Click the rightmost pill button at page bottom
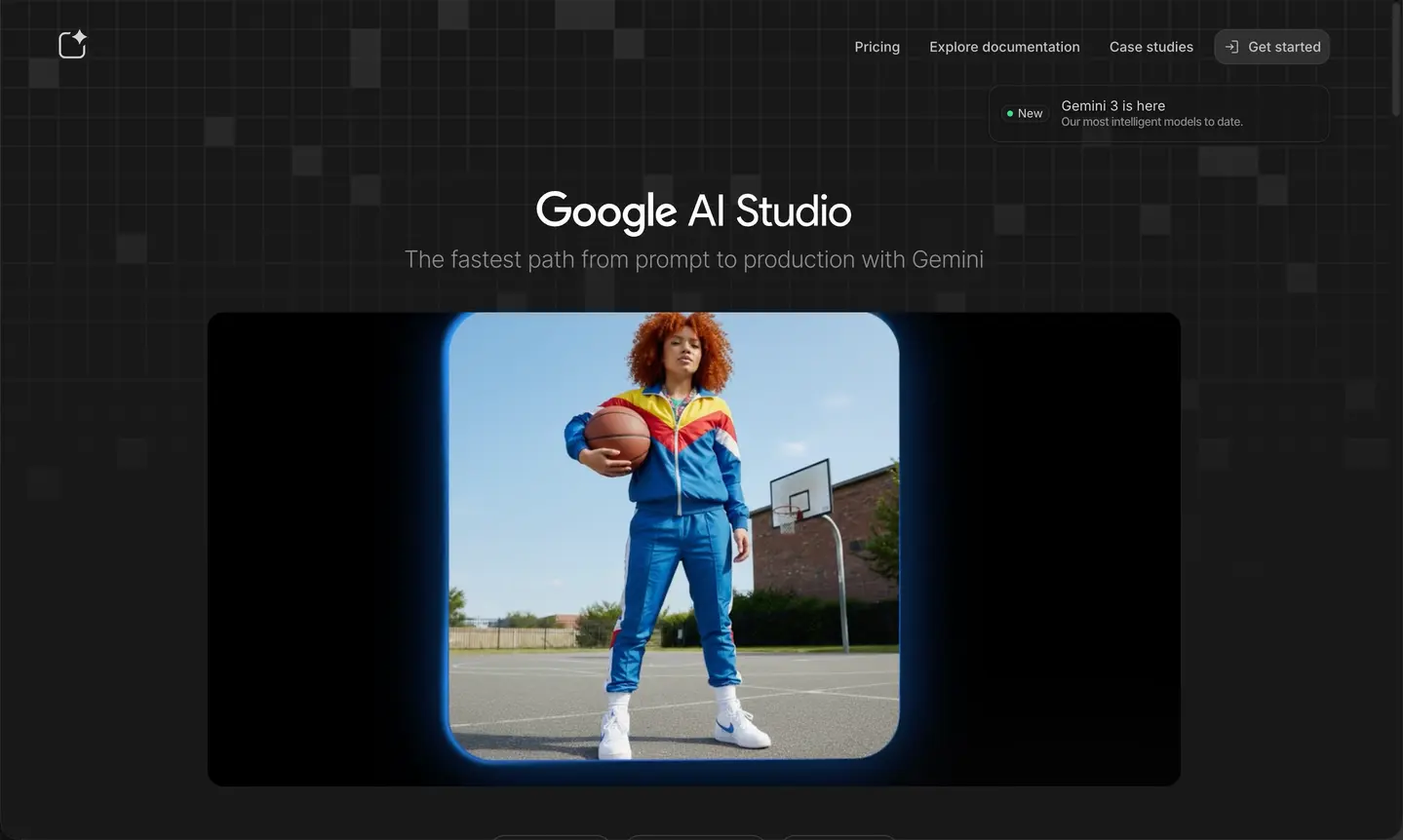 [838, 837]
